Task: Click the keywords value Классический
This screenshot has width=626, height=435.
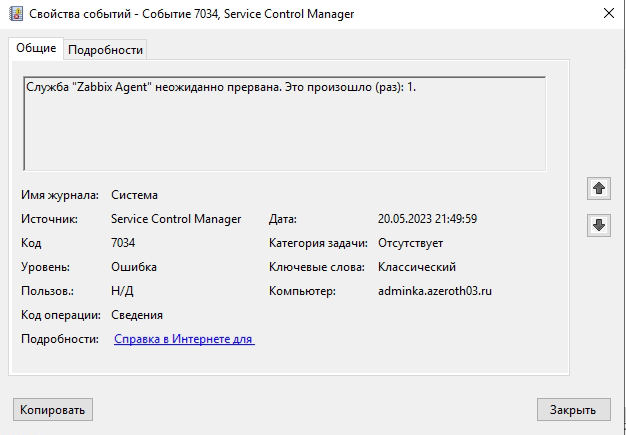Action: click(x=417, y=267)
